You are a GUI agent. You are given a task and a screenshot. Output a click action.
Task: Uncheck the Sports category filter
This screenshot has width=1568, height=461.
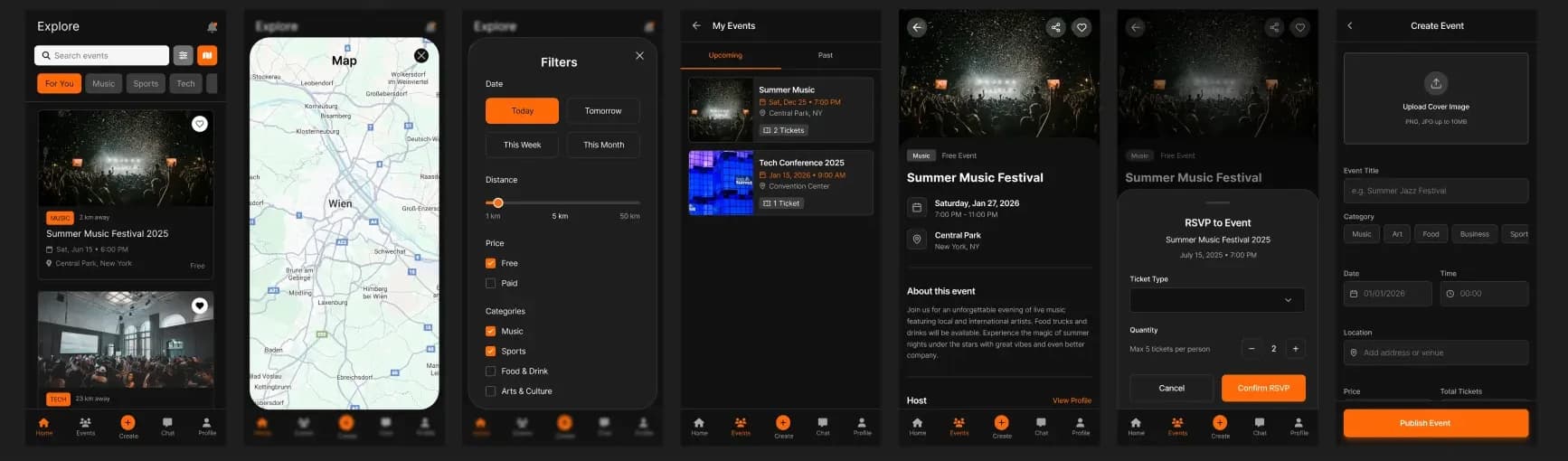click(x=490, y=351)
